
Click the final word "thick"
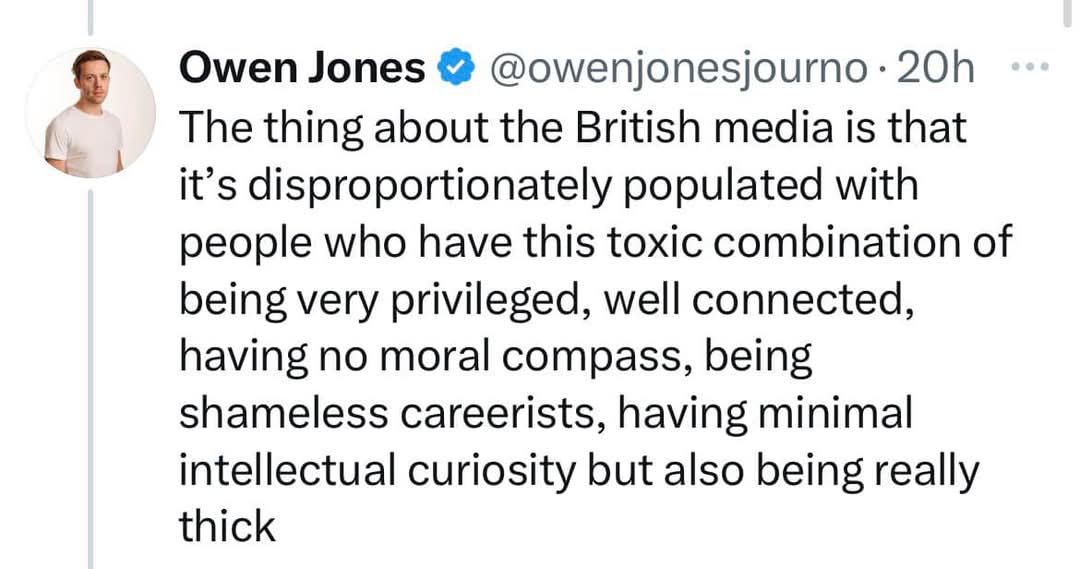tap(227, 527)
